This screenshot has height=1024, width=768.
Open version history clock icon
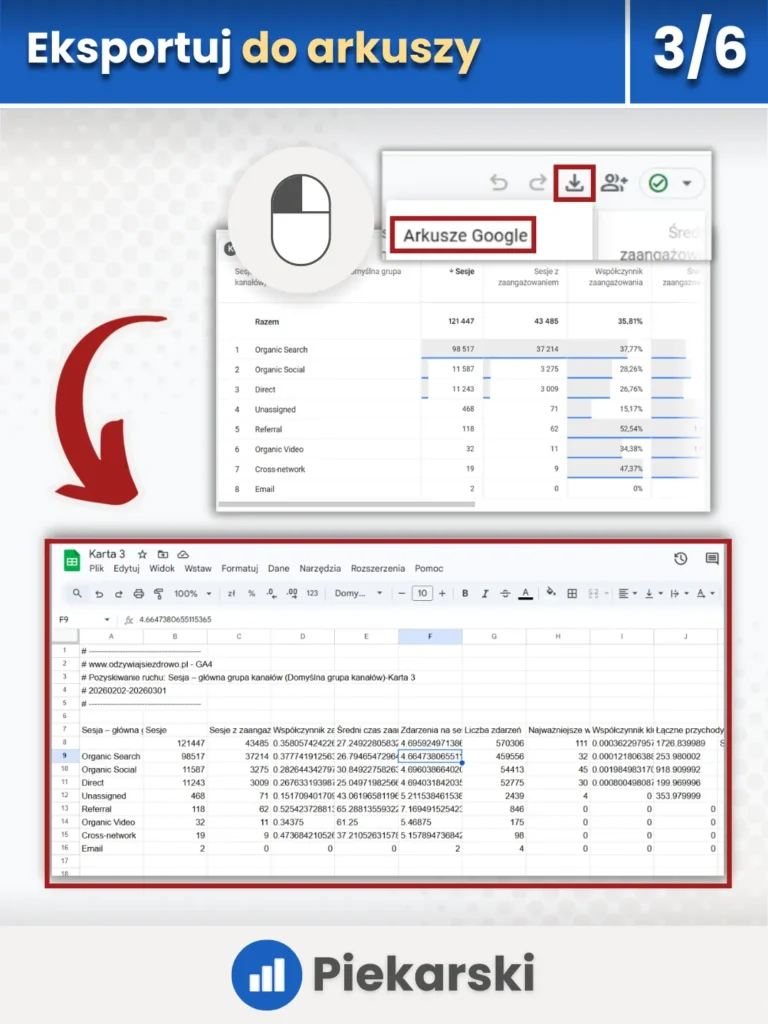coord(680,558)
